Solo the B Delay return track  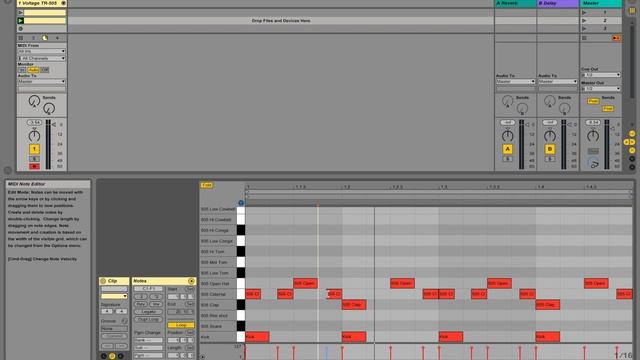click(x=550, y=159)
